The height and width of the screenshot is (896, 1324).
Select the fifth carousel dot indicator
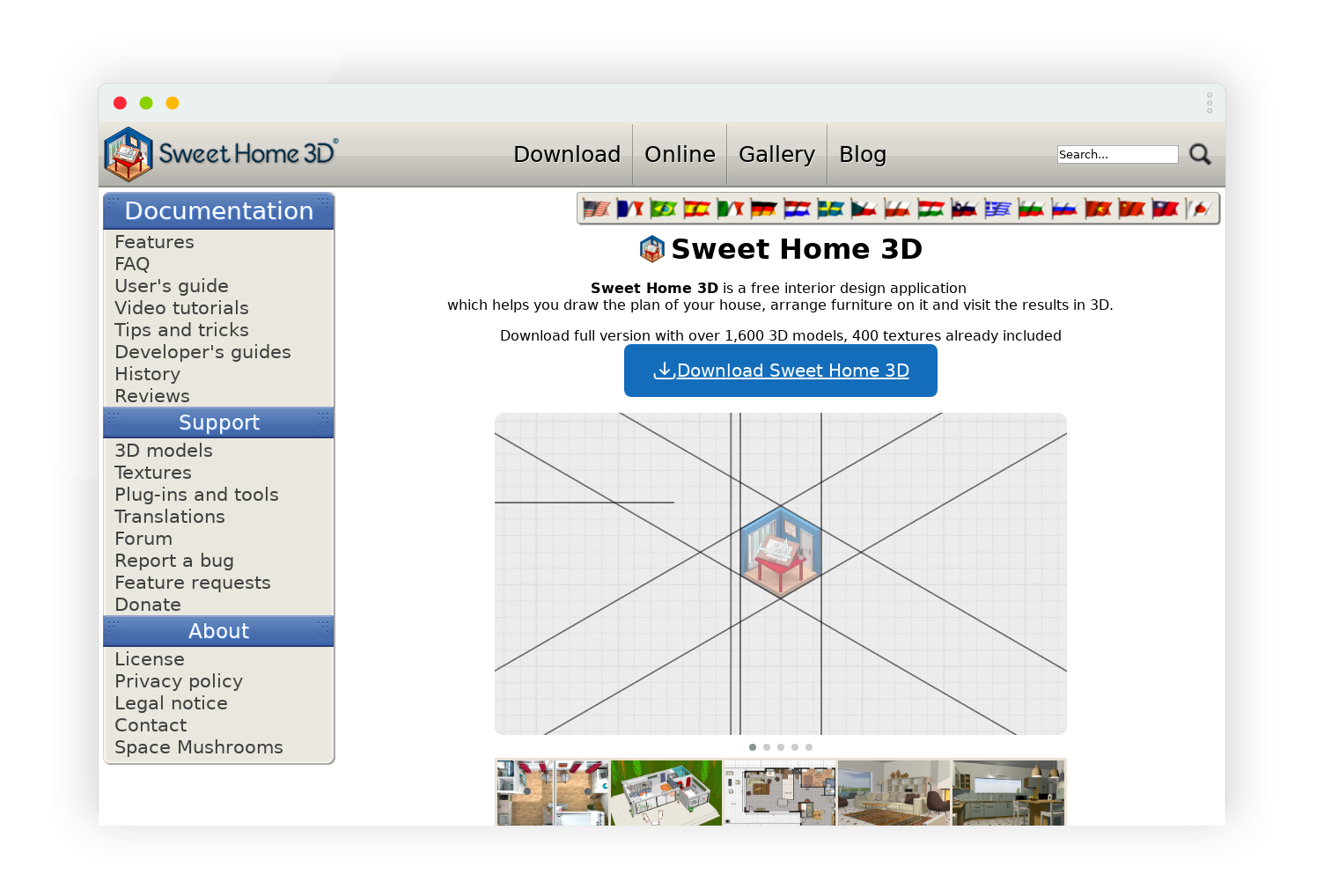(809, 747)
